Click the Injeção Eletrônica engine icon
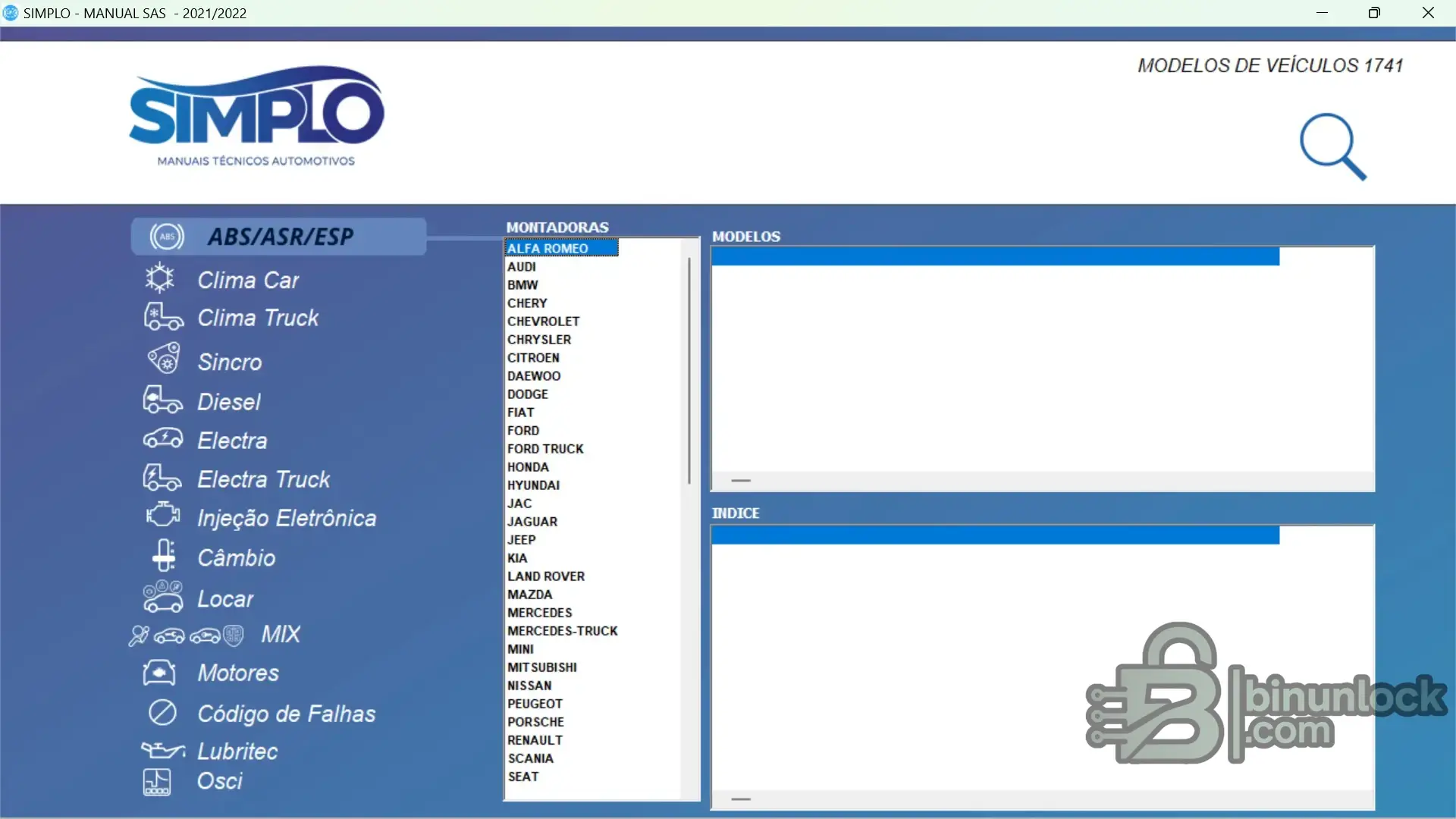 tap(163, 515)
